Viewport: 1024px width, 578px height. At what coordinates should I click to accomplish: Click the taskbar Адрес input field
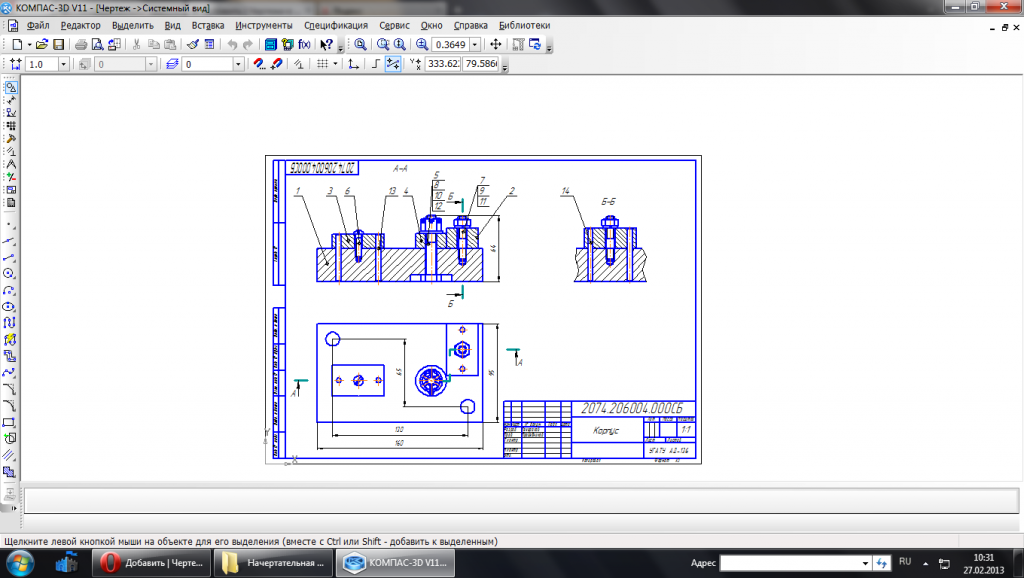[790, 563]
